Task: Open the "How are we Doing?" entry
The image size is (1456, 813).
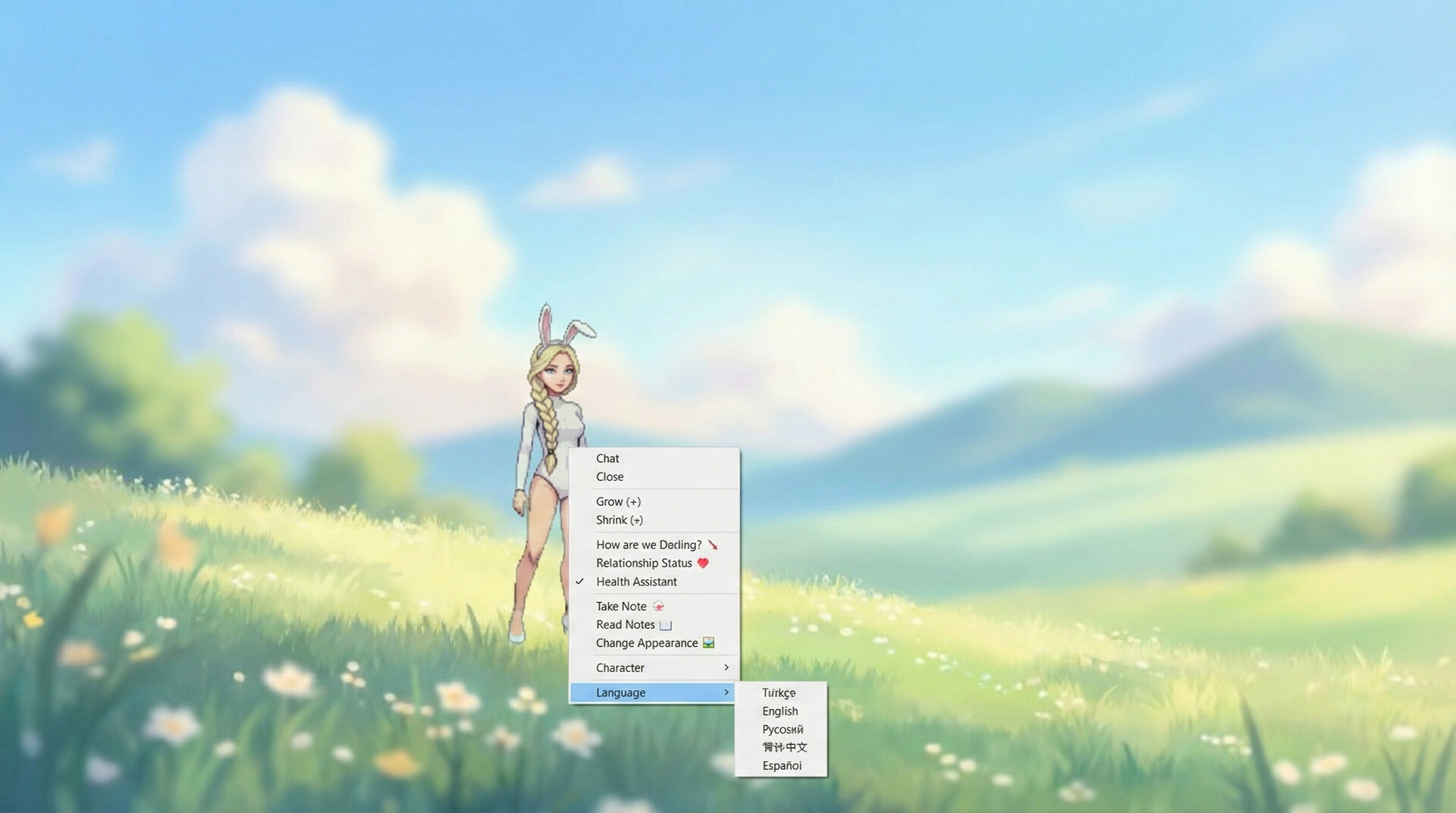Action: click(648, 544)
